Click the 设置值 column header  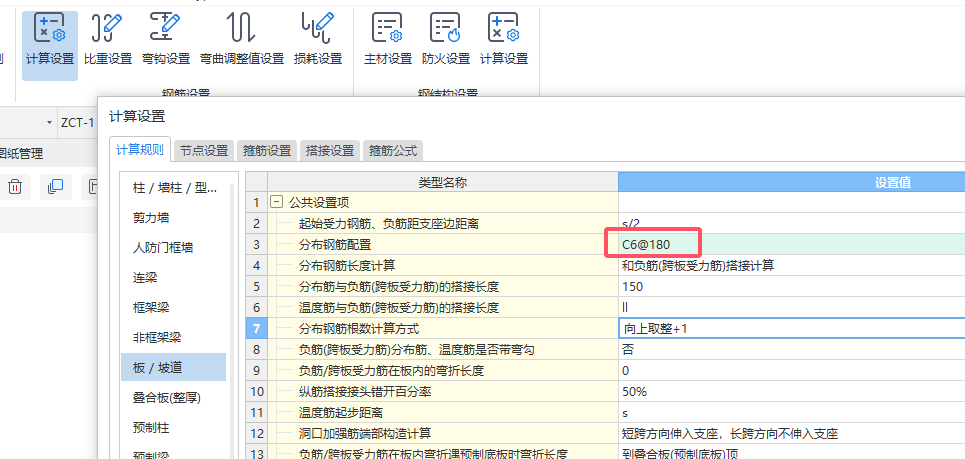(x=791, y=182)
